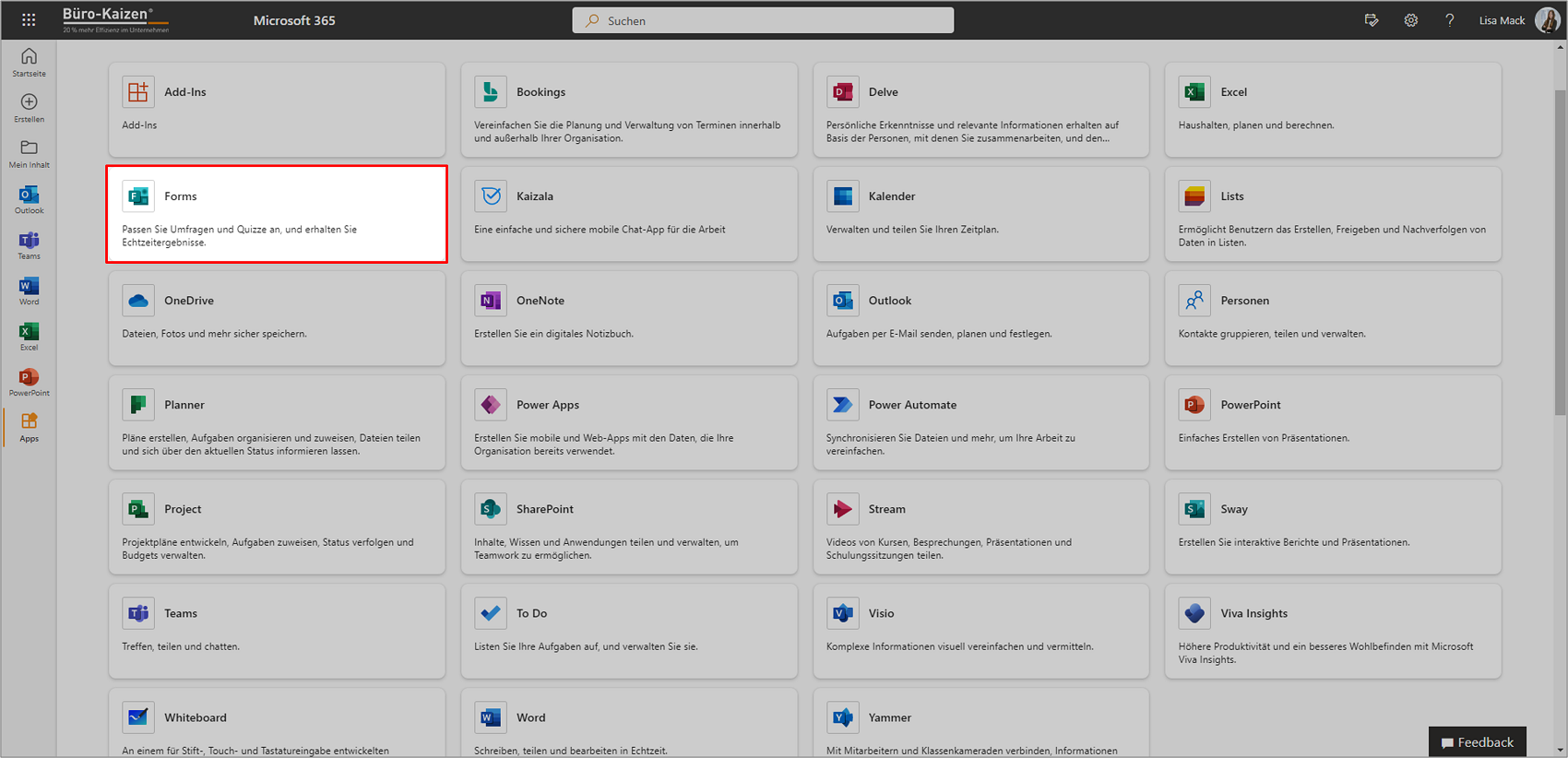Click the OneDrive cloud icon
Screen dimensions: 1568x758
[138, 301]
